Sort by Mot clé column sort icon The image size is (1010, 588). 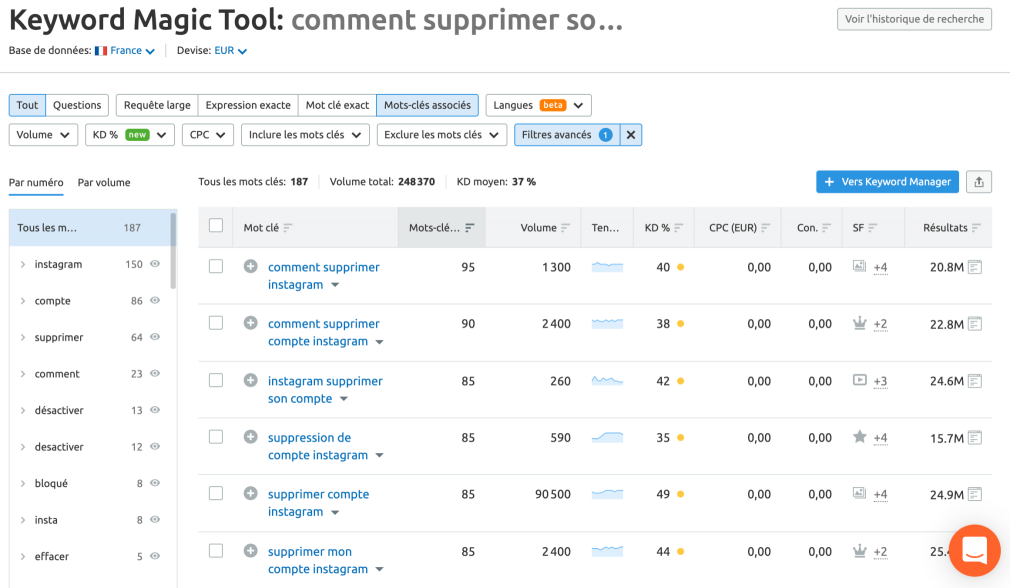point(288,227)
